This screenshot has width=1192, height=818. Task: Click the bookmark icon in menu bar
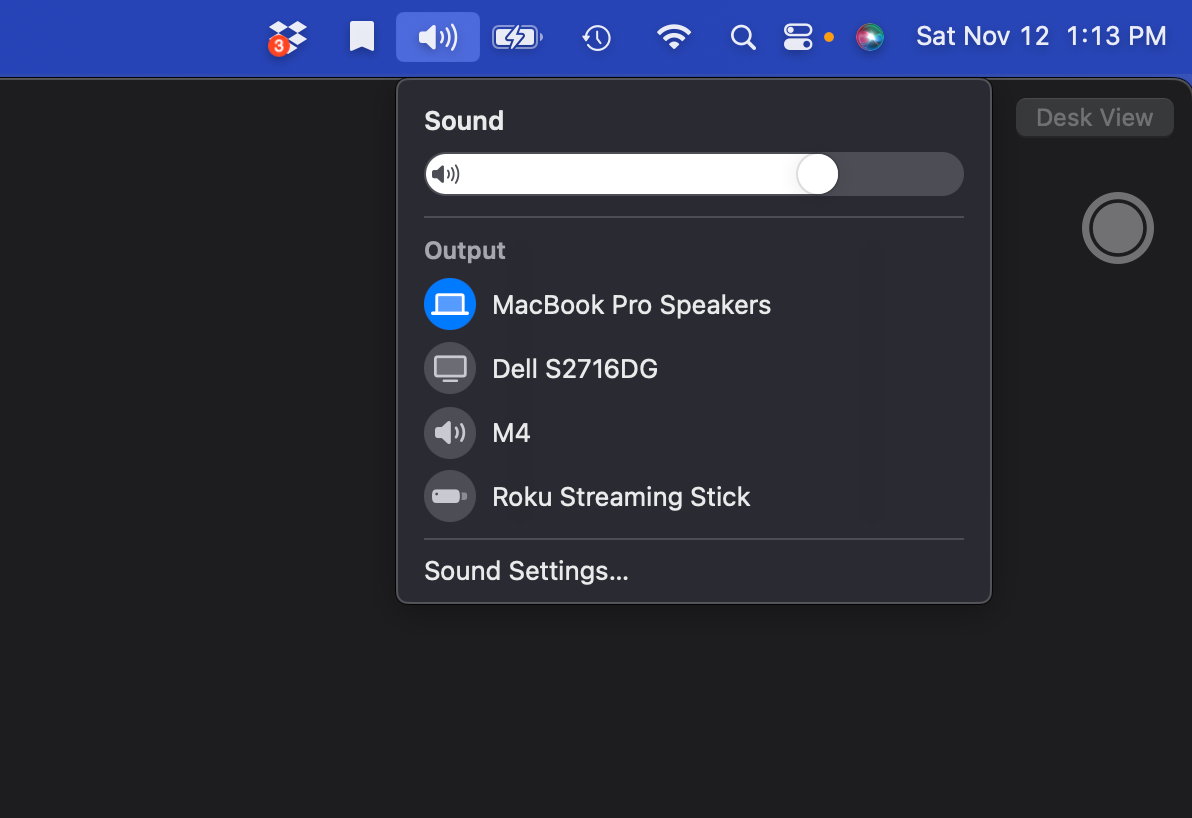point(362,36)
